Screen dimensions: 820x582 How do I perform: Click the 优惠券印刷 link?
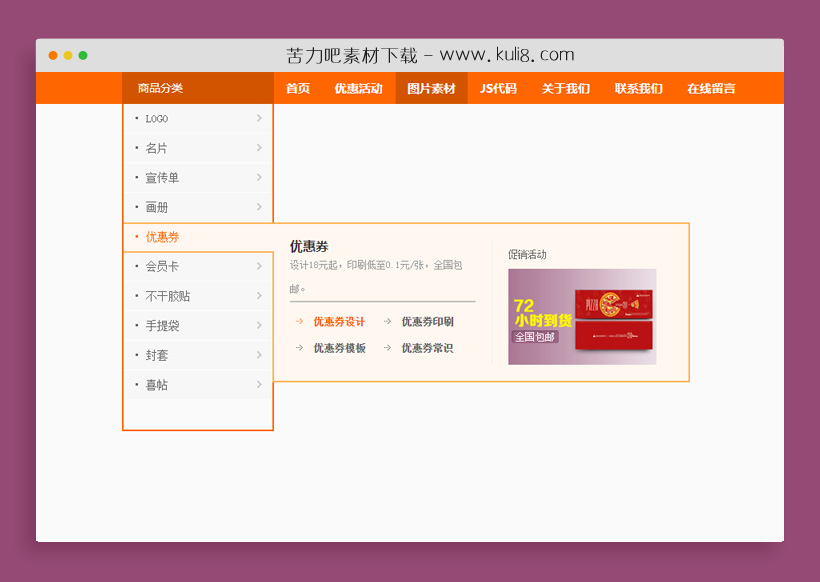(x=426, y=321)
